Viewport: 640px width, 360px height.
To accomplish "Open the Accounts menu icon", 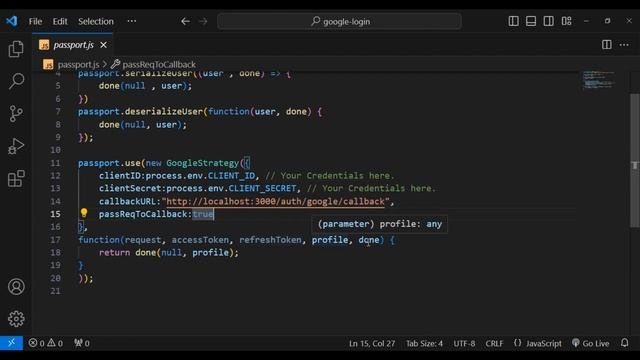I will (16, 287).
